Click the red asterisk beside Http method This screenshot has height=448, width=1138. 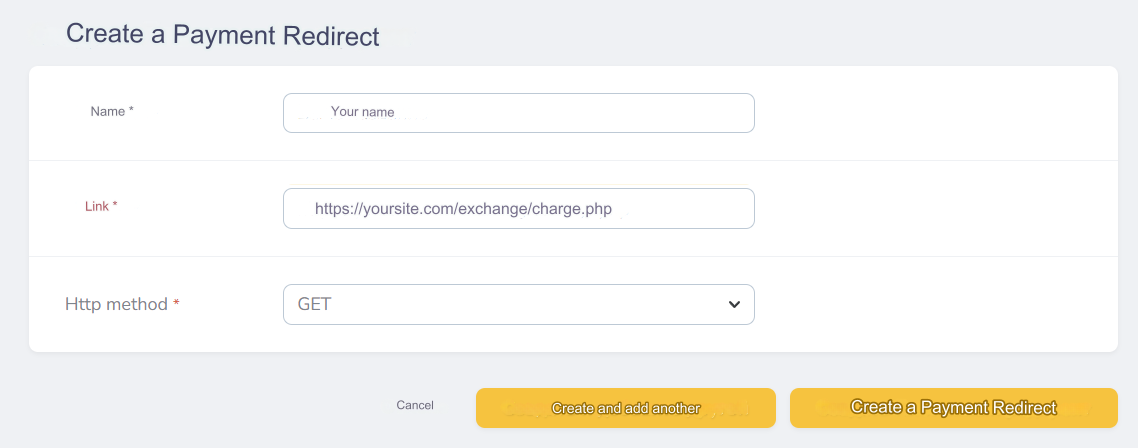click(x=176, y=304)
